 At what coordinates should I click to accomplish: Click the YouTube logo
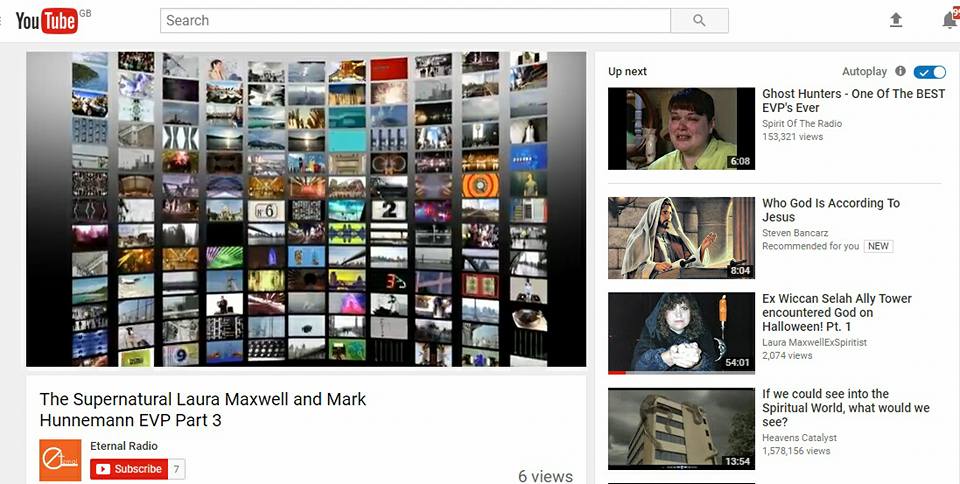click(x=47, y=20)
